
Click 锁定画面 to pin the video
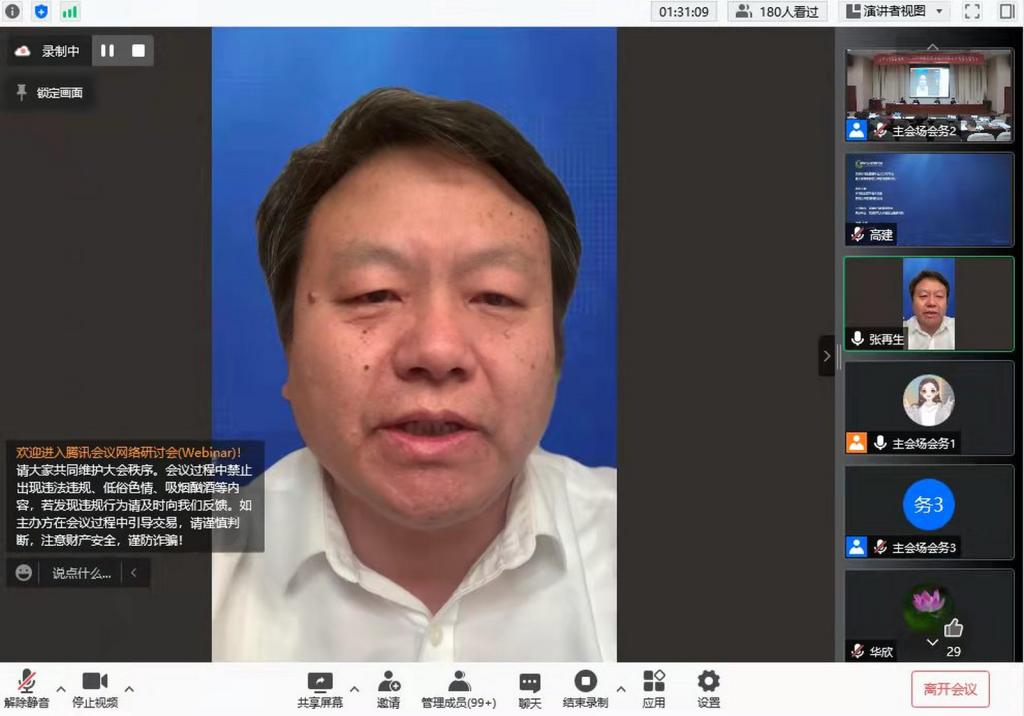[x=50, y=93]
